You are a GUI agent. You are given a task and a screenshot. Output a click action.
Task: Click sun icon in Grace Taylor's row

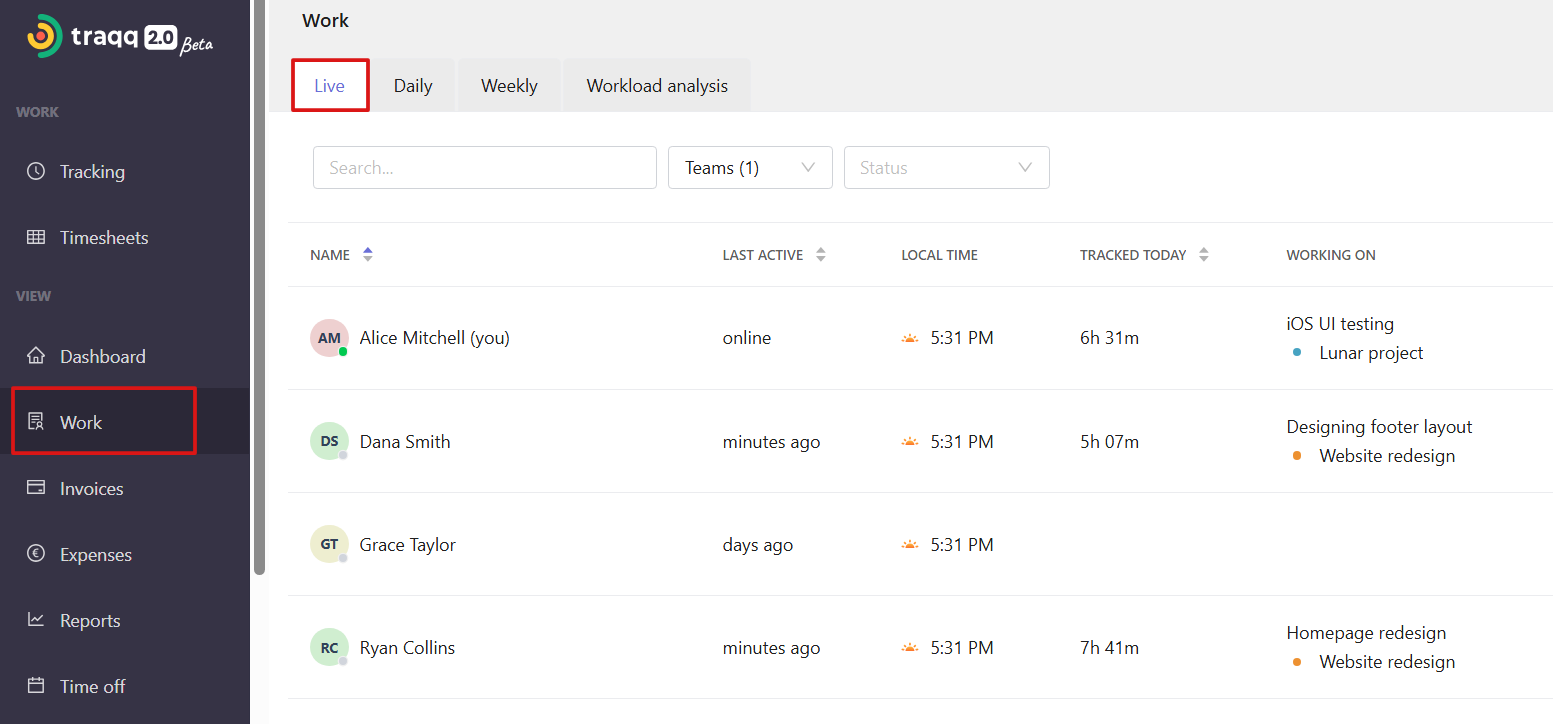coord(910,544)
